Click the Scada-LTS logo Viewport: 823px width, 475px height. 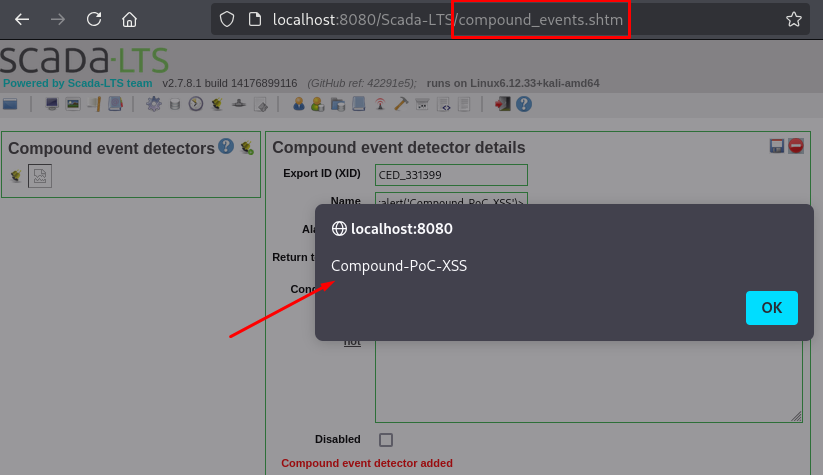click(x=85, y=60)
